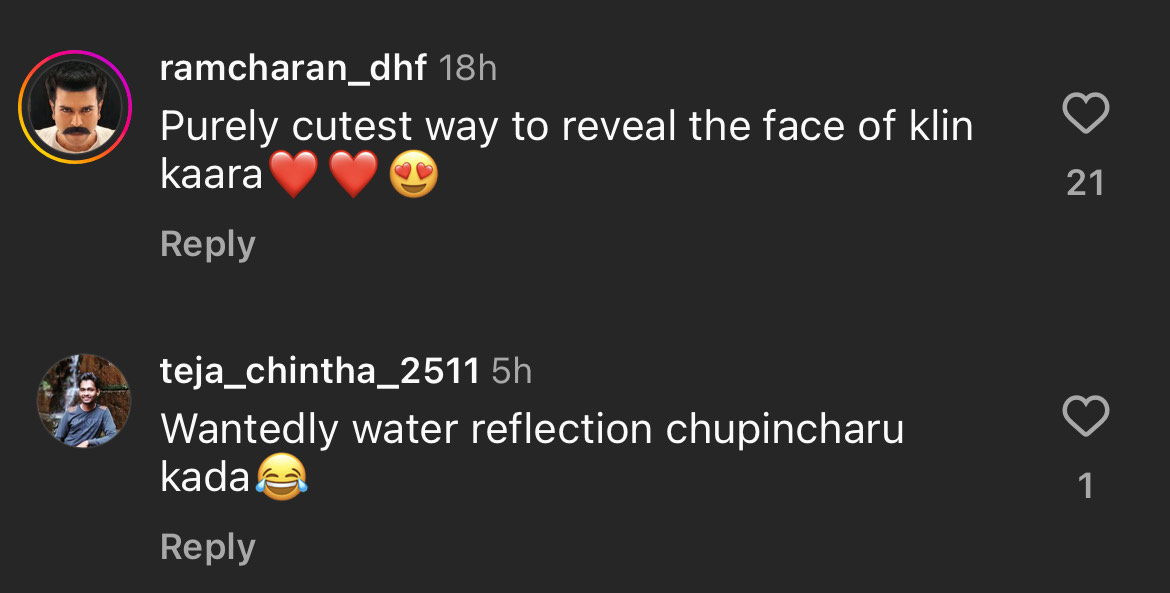Like the comment by ramcharan_dhf

click(x=1085, y=113)
